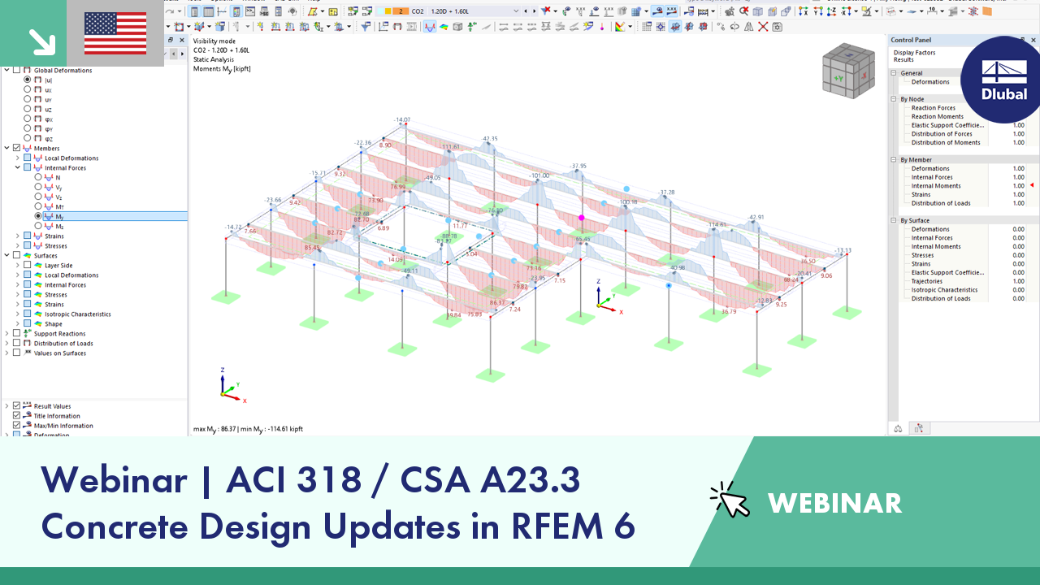
Task: Expand the Local Deformations node under Members
Action: pos(17,158)
